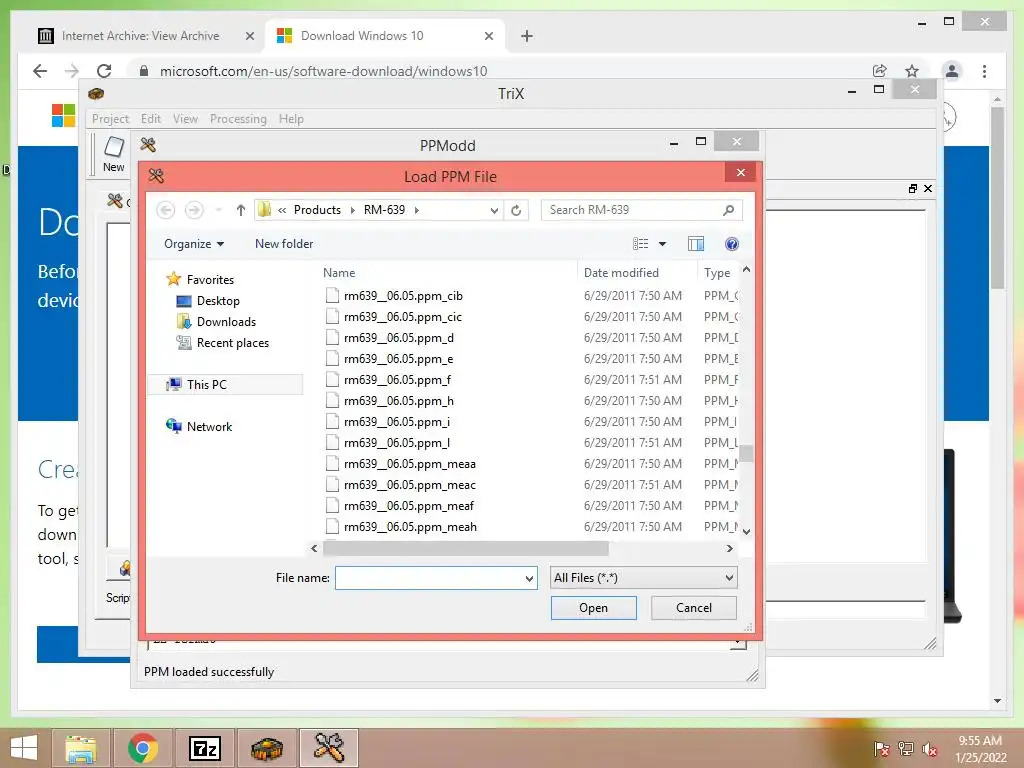The image size is (1024, 768).
Task: Open Windows Start menu
Action: 24,748
